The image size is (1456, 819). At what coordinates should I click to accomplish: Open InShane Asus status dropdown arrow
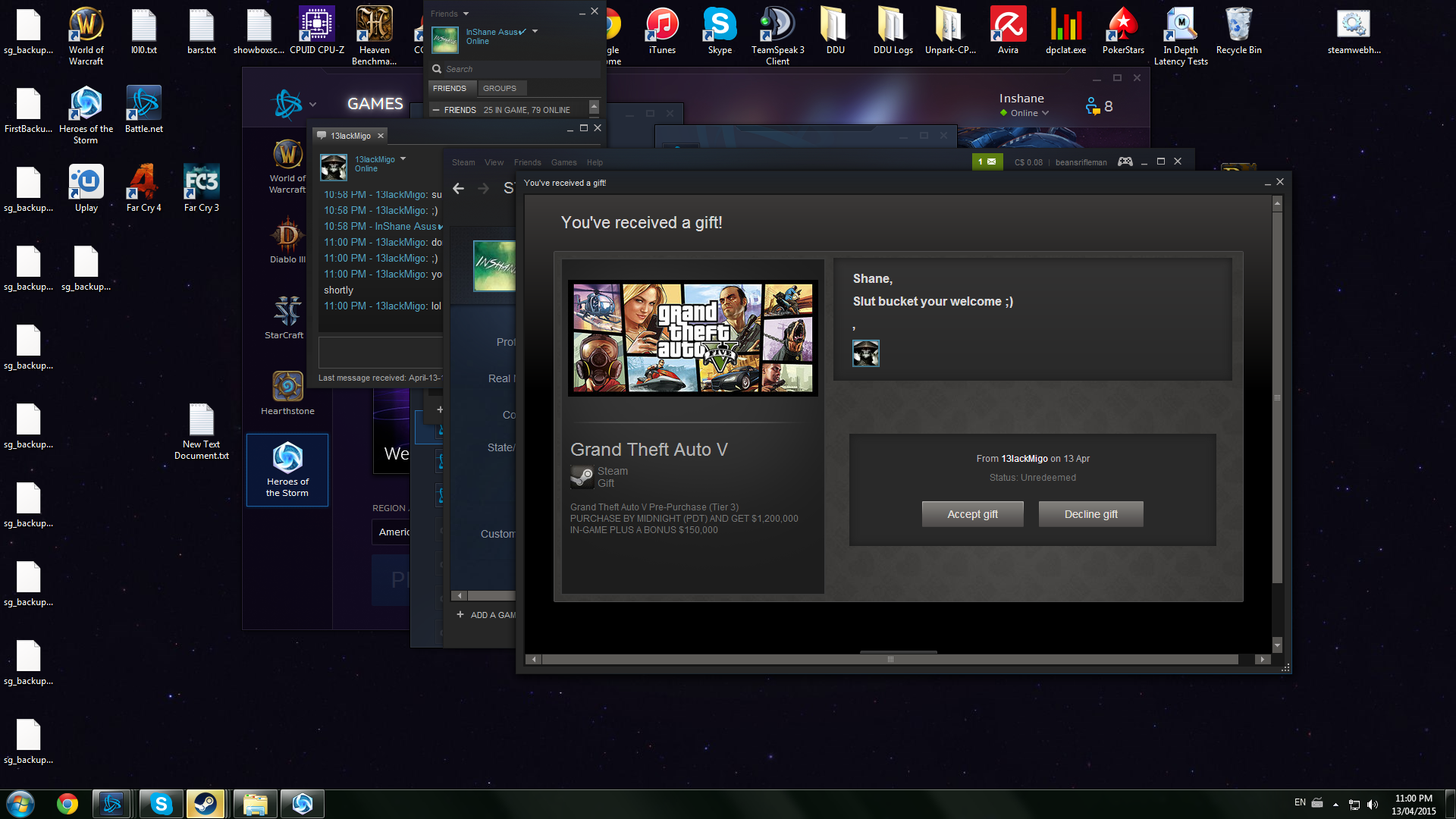pyautogui.click(x=535, y=31)
